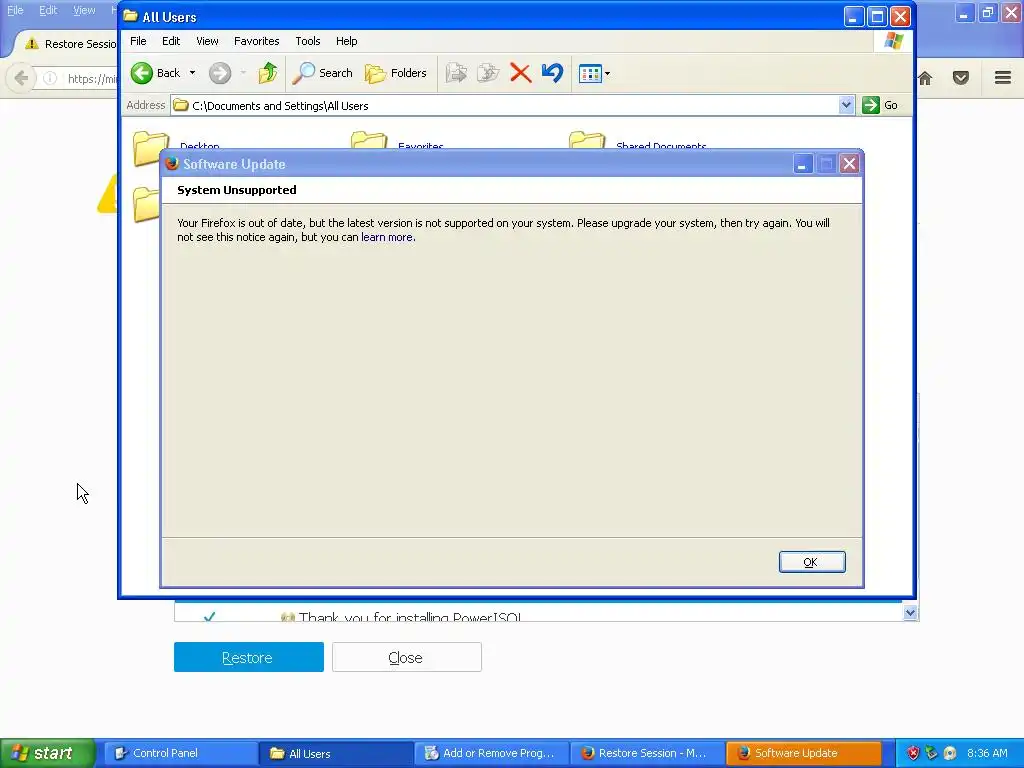
Task: Switch to Add or Remove Programs in taskbar
Action: [x=492, y=753]
